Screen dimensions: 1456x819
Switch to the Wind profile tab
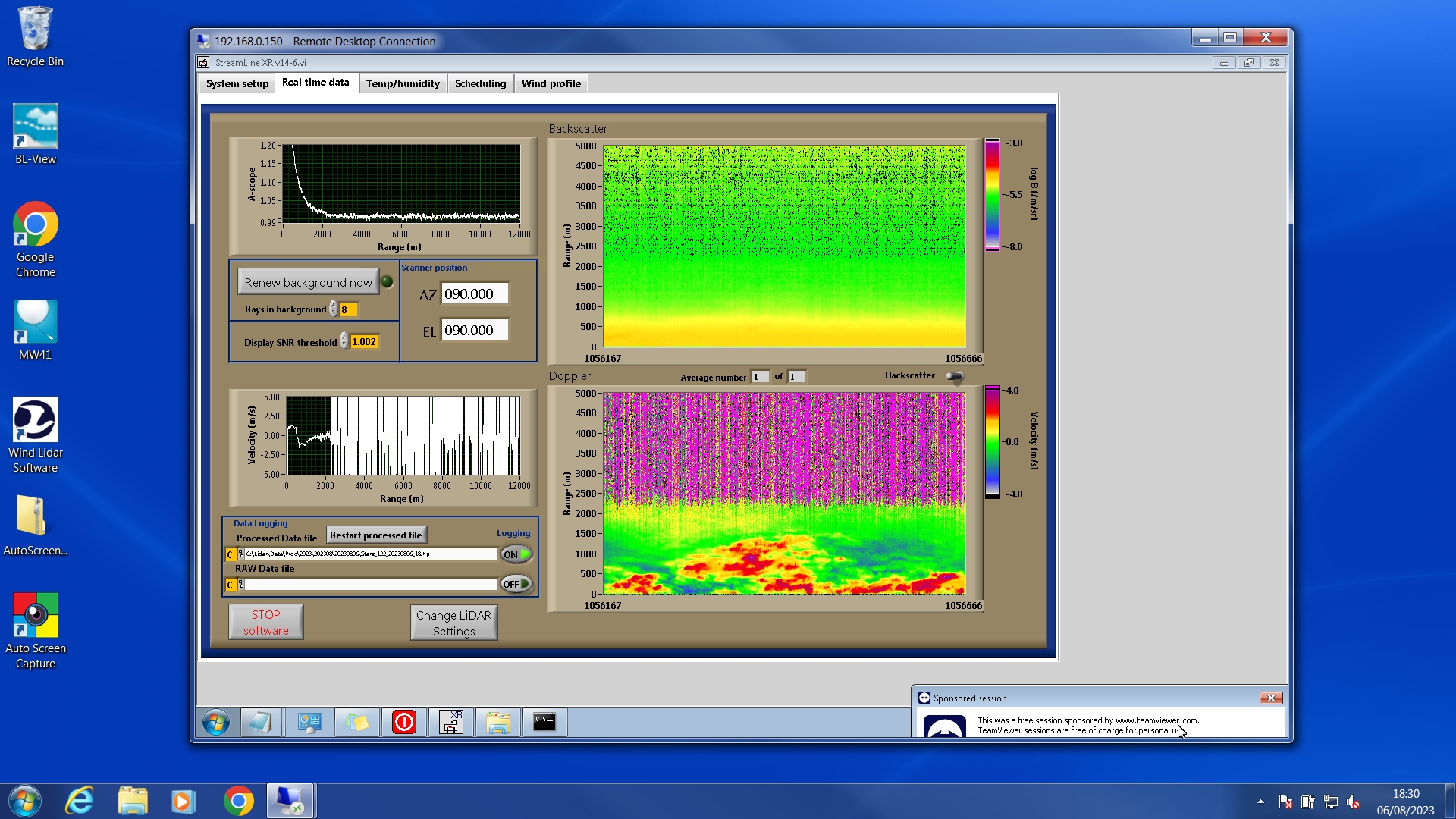click(551, 83)
